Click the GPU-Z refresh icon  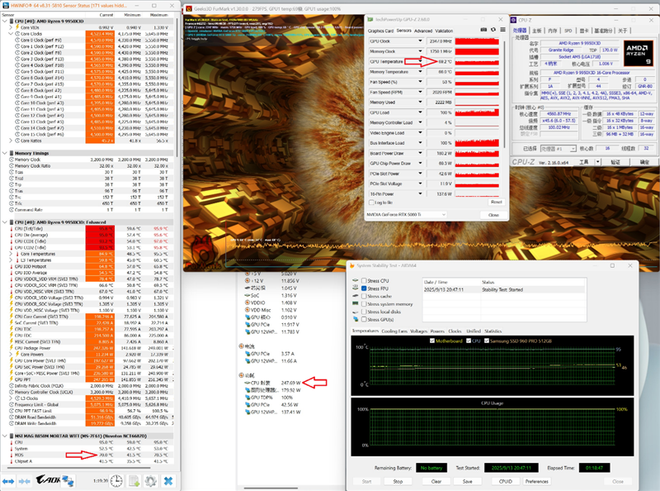[493, 30]
